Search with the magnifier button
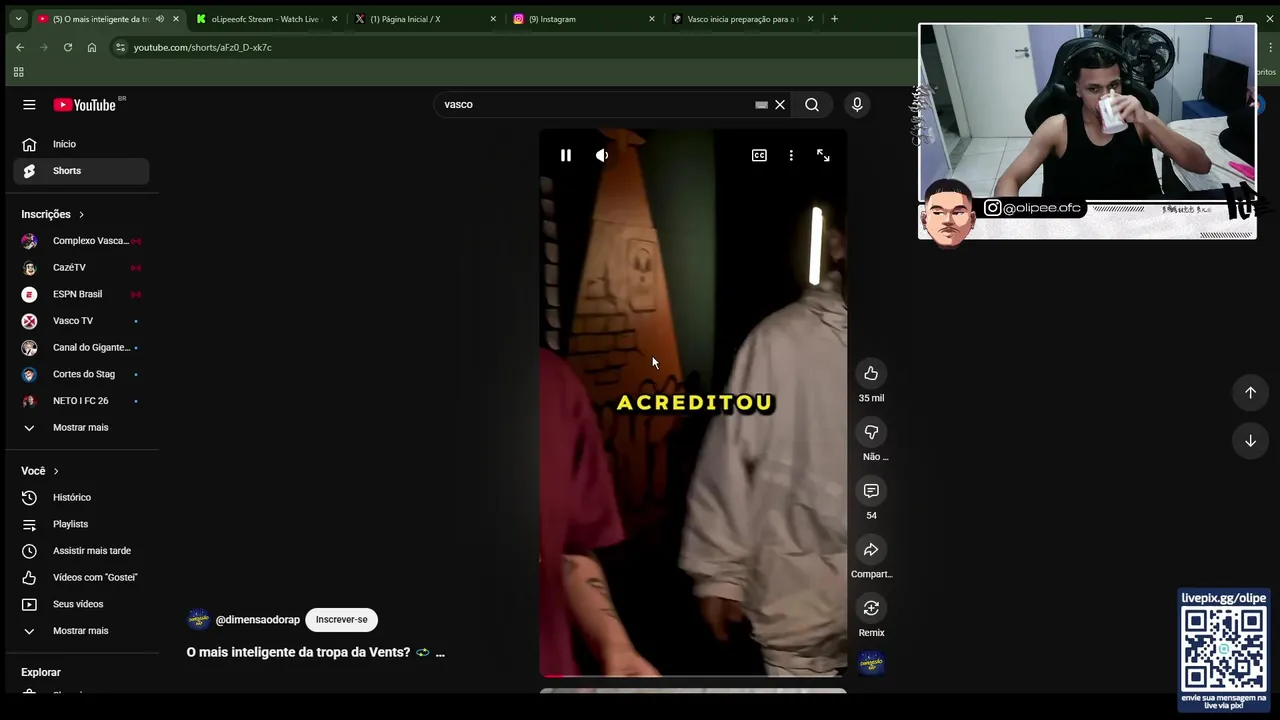Screen dimensions: 1280x720 [812, 104]
